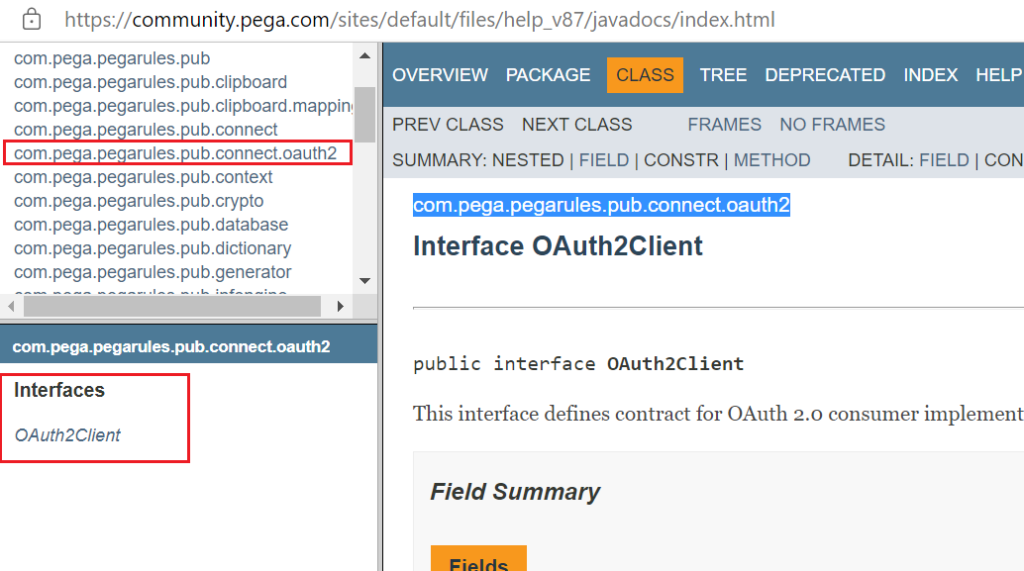1024x571 pixels.
Task: Open com.pega.pegarules.pub.crypto package
Action: coord(138,201)
